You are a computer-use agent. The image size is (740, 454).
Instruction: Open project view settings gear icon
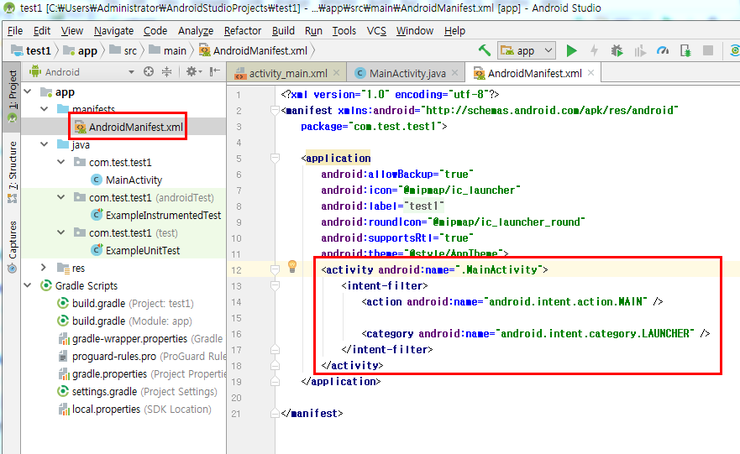[193, 72]
